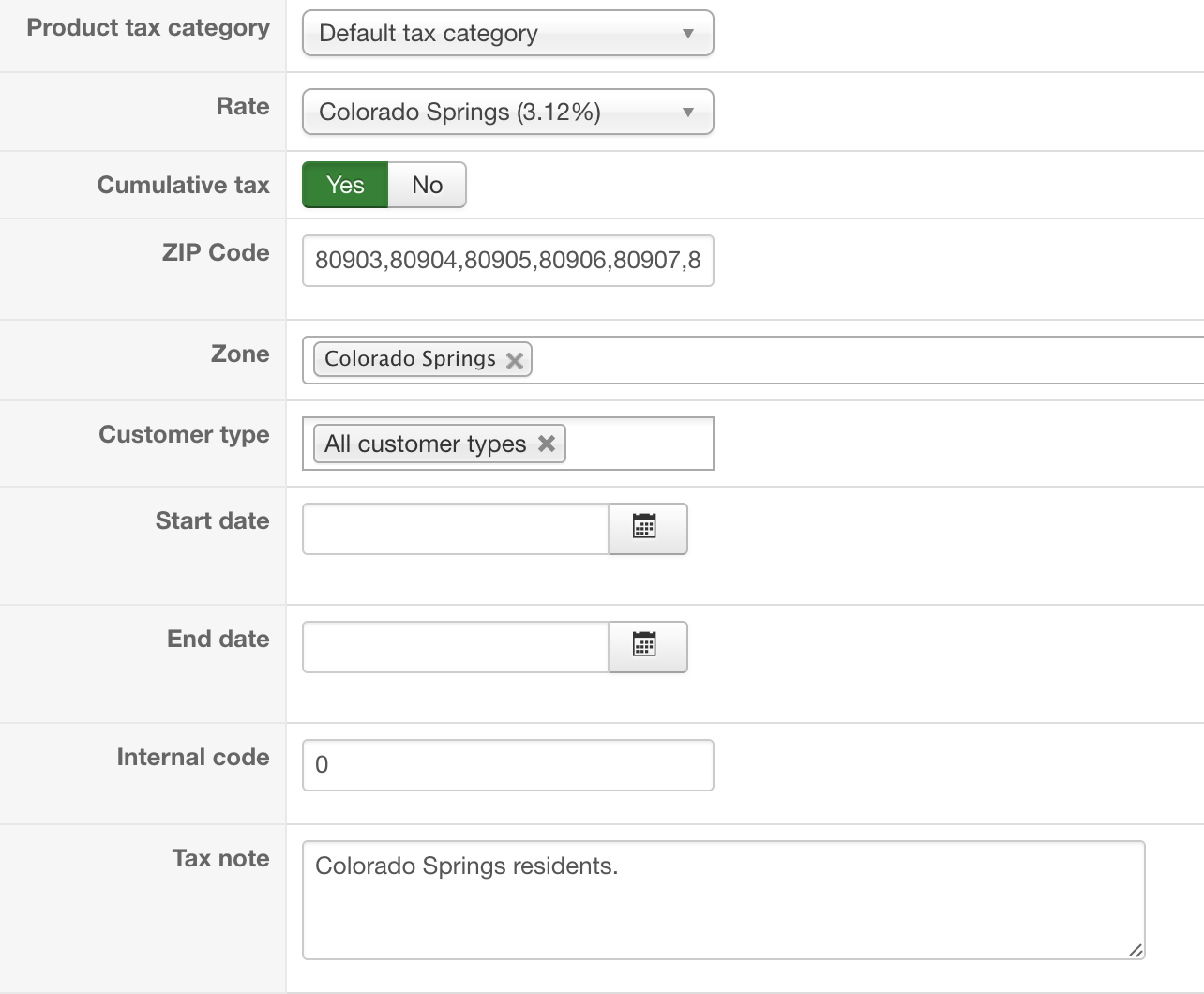Focus the End date text field
The image size is (1204, 994).
[x=456, y=647]
